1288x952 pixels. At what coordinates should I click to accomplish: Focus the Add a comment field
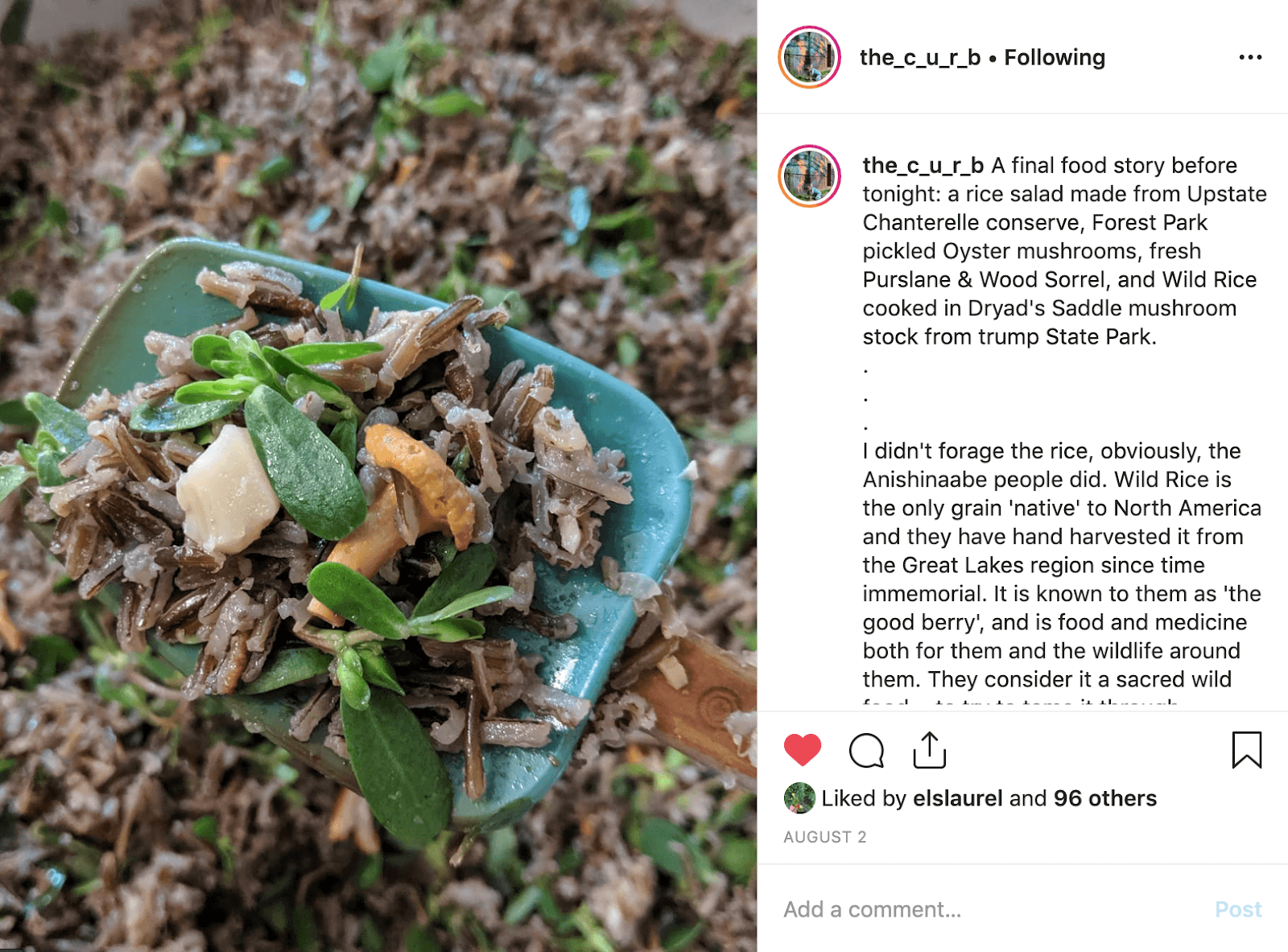(x=990, y=909)
